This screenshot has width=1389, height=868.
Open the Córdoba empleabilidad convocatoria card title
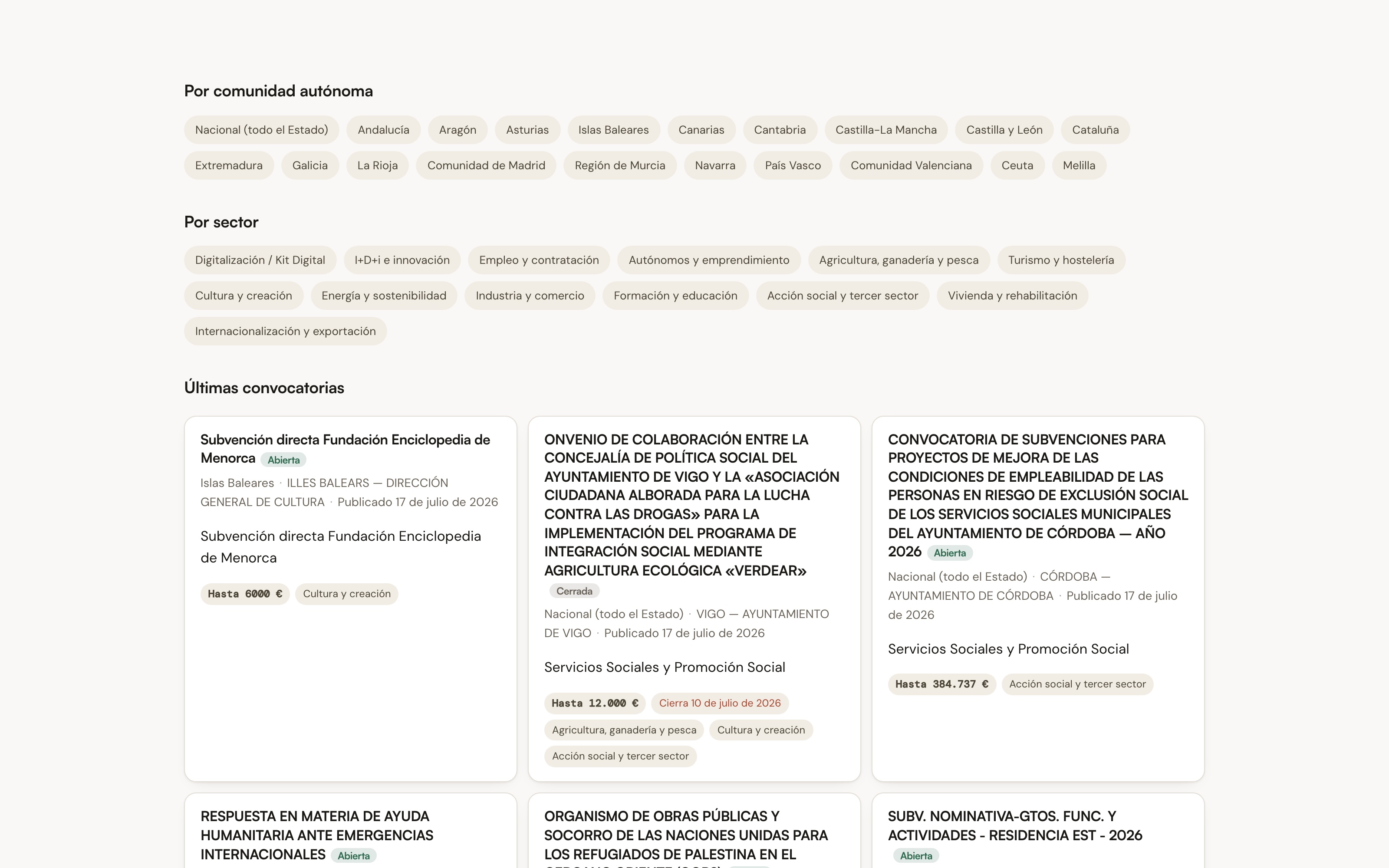pos(1038,495)
